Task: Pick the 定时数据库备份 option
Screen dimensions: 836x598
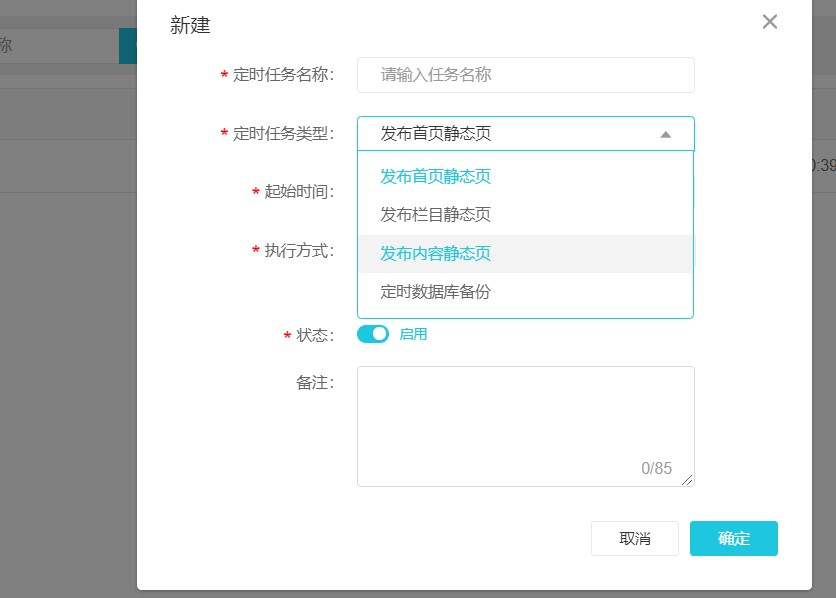Action: point(436,292)
